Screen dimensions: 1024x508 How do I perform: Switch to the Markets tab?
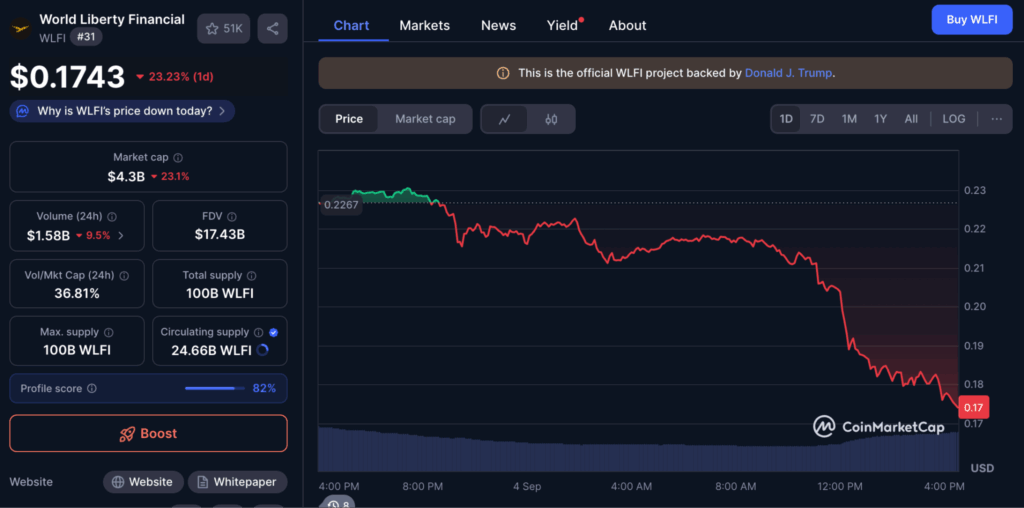(x=424, y=25)
